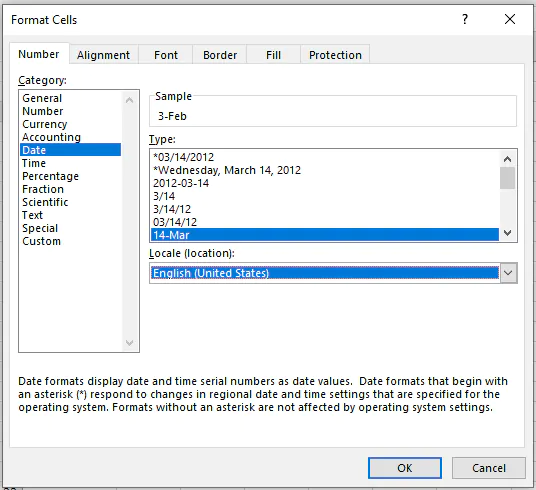Choose the 03/14/12 date type
This screenshot has height=490, width=536.
325,222
